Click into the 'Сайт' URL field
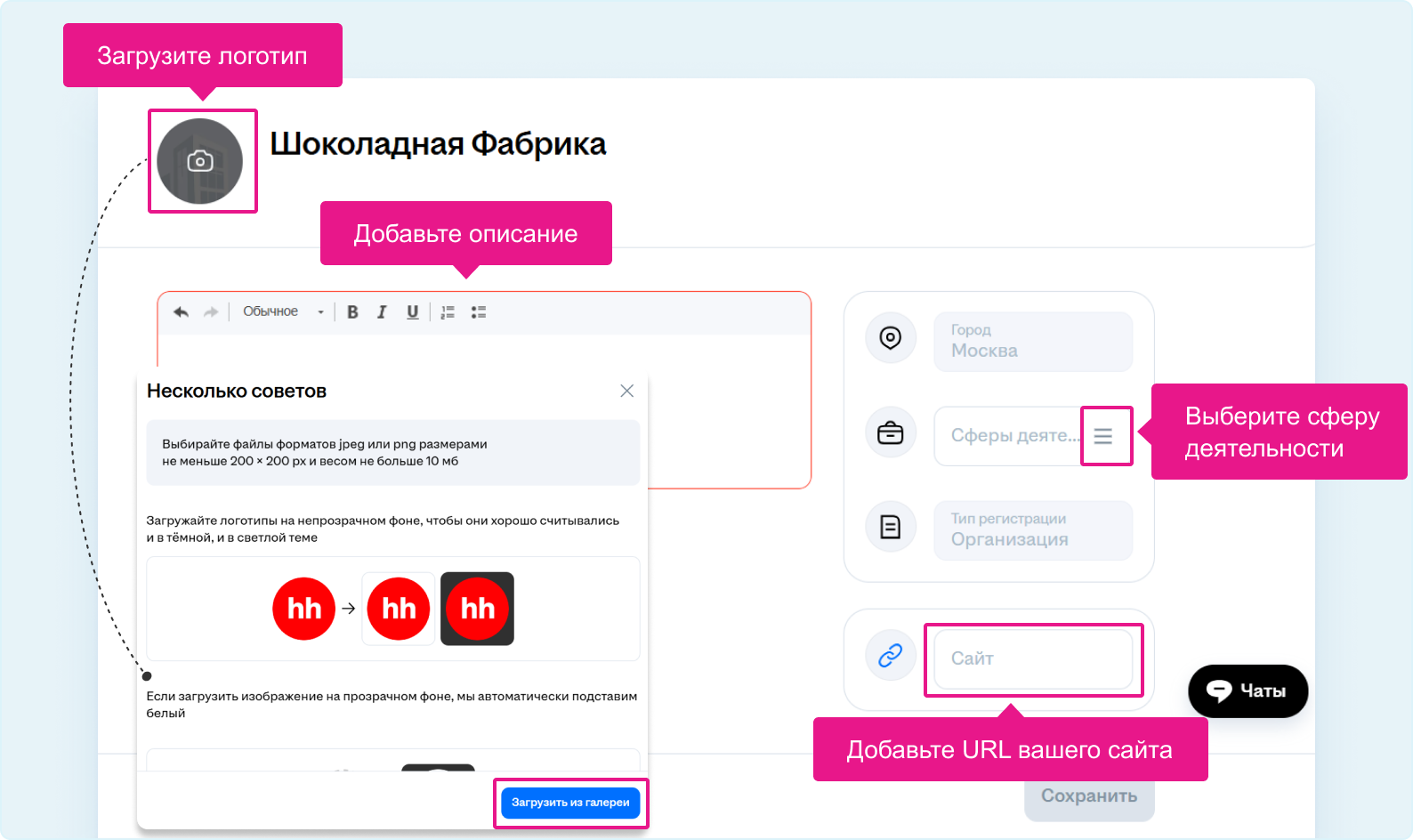Screen dimensions: 1413x840 (x=1032, y=659)
